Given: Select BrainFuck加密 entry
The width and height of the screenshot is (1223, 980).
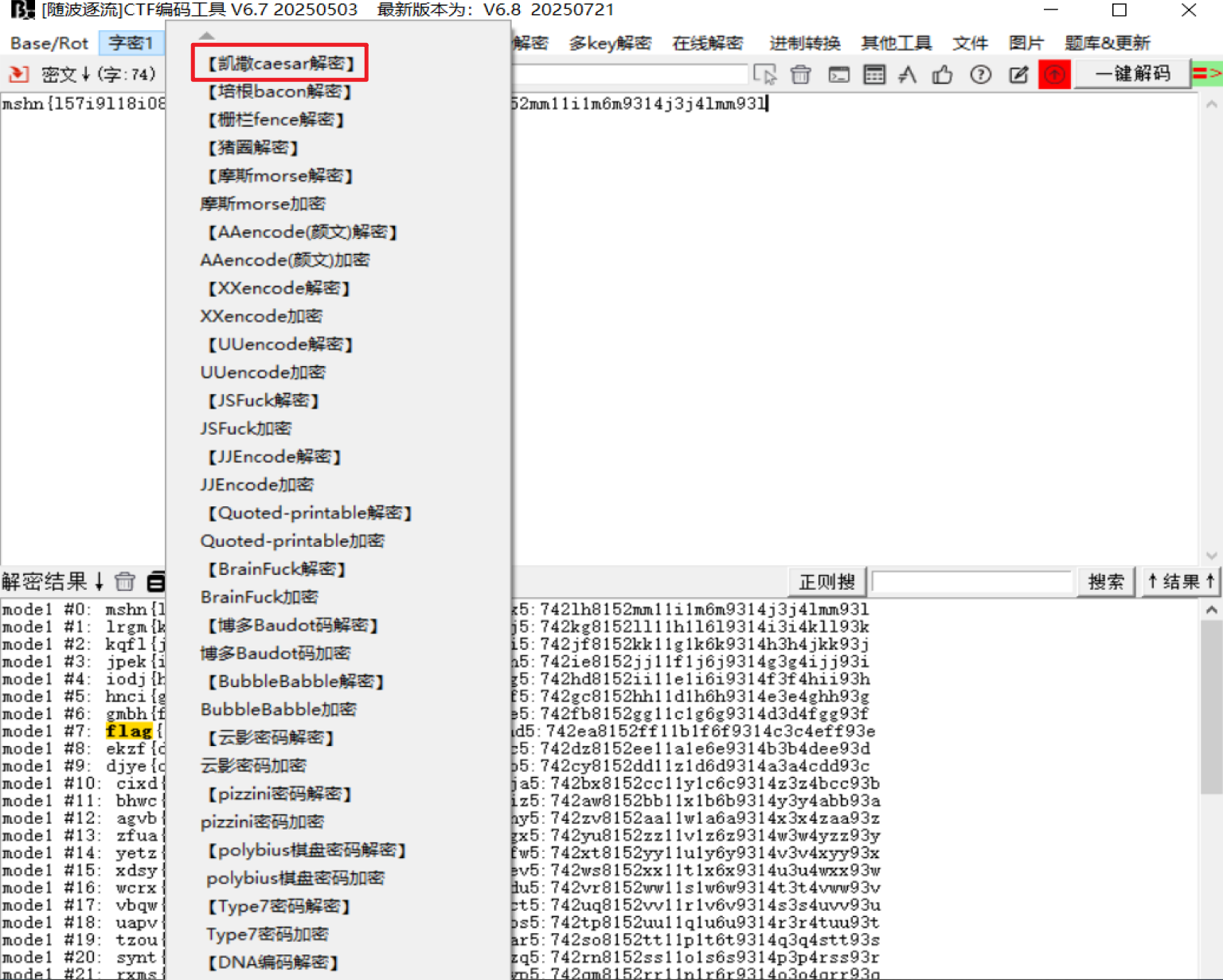Looking at the screenshot, I should click(260, 596).
